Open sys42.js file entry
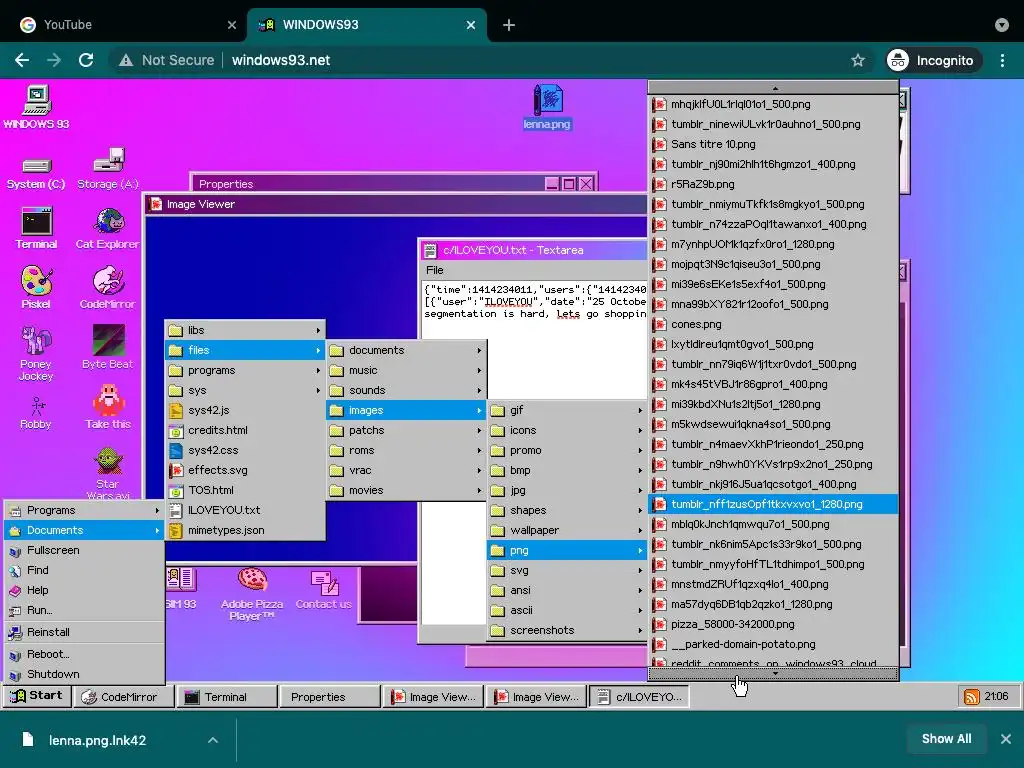Viewport: 1024px width, 768px height. pos(245,410)
